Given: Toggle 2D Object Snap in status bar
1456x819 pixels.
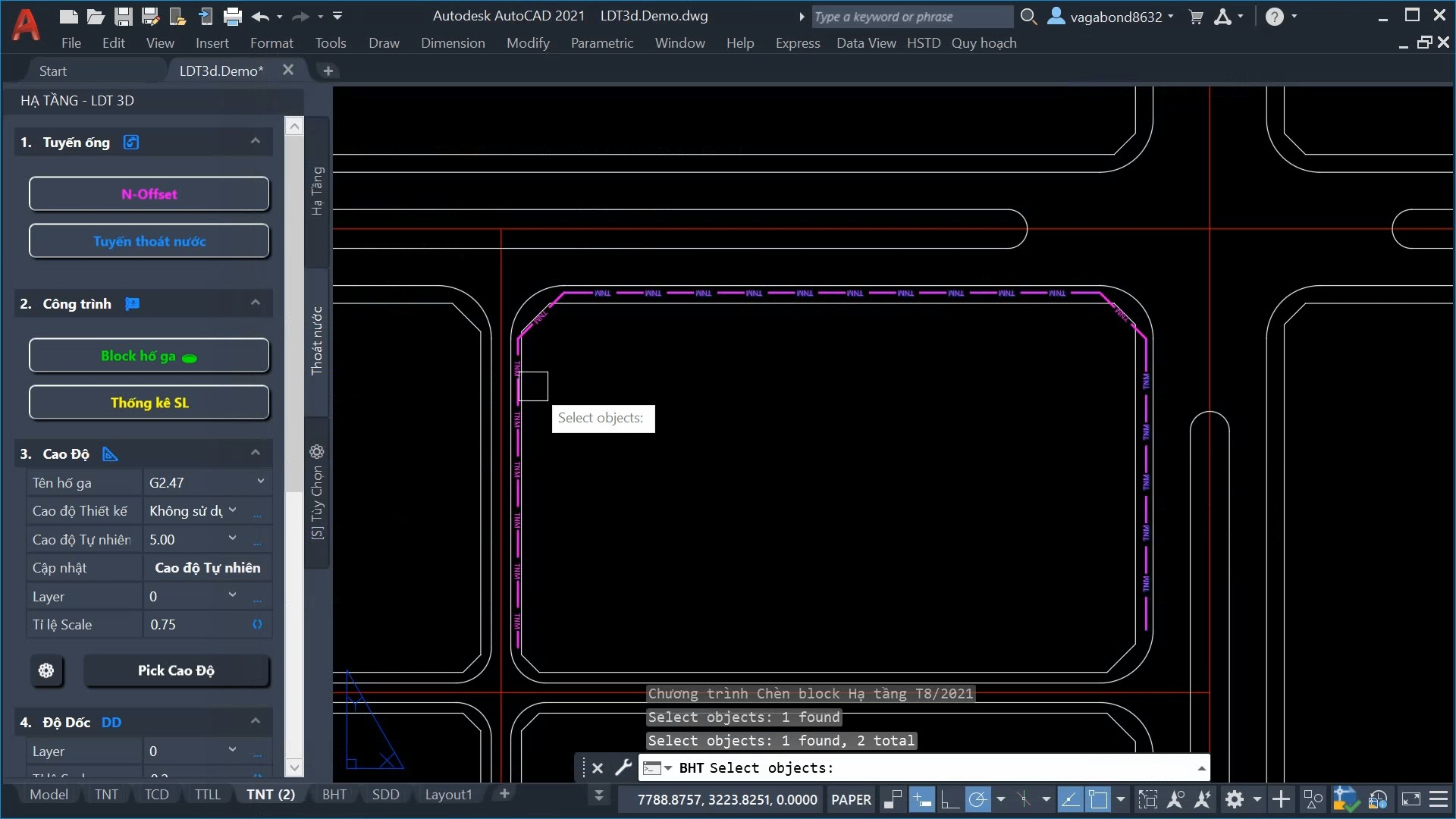Looking at the screenshot, I should pyautogui.click(x=1098, y=799).
